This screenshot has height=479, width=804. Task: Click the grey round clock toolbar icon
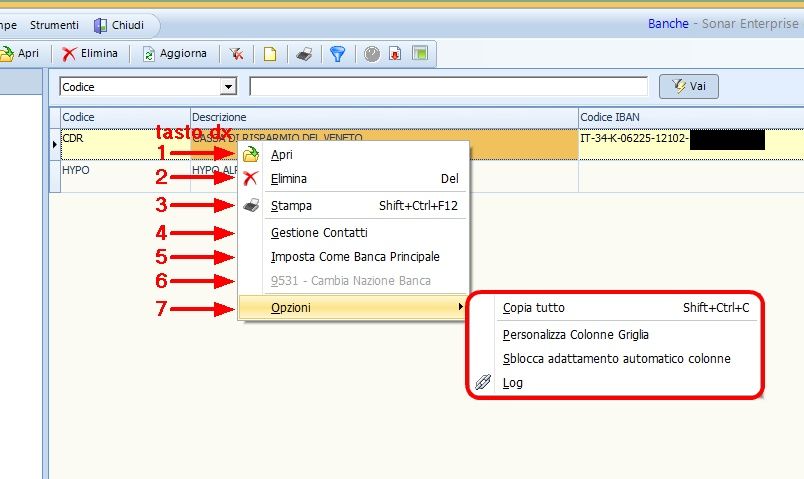coord(371,54)
